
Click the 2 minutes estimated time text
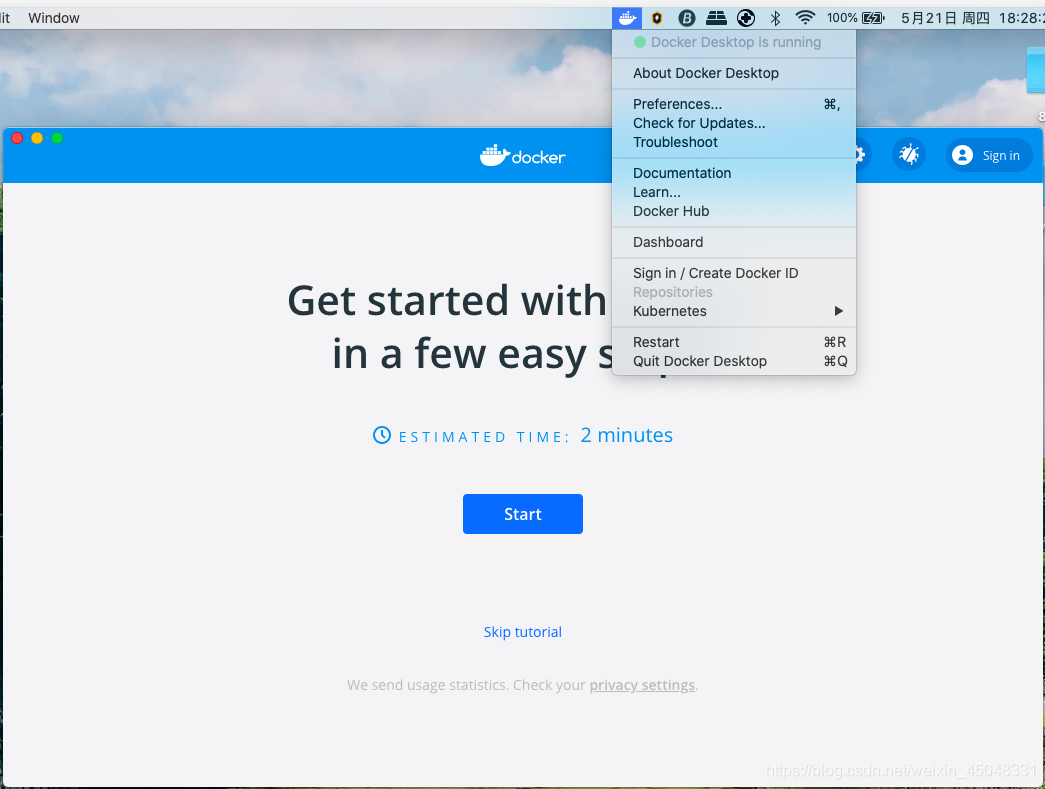(626, 435)
